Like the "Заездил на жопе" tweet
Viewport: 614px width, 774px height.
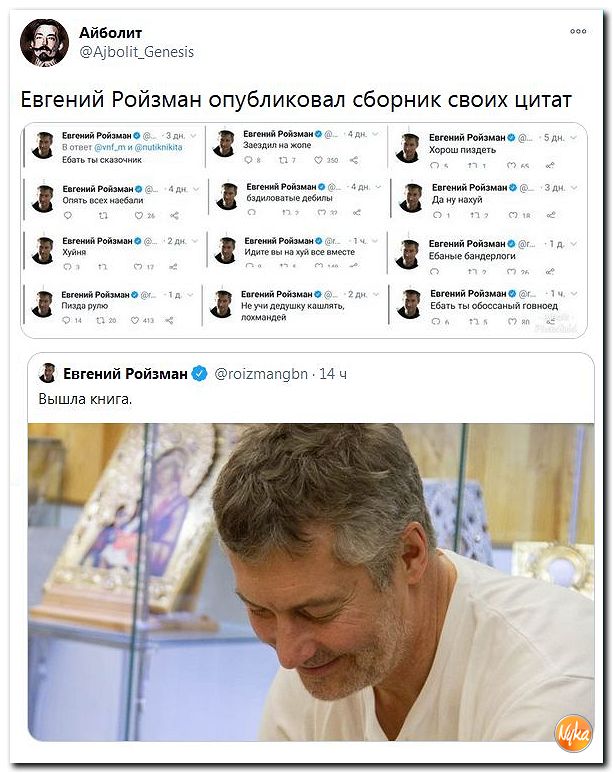tap(318, 160)
